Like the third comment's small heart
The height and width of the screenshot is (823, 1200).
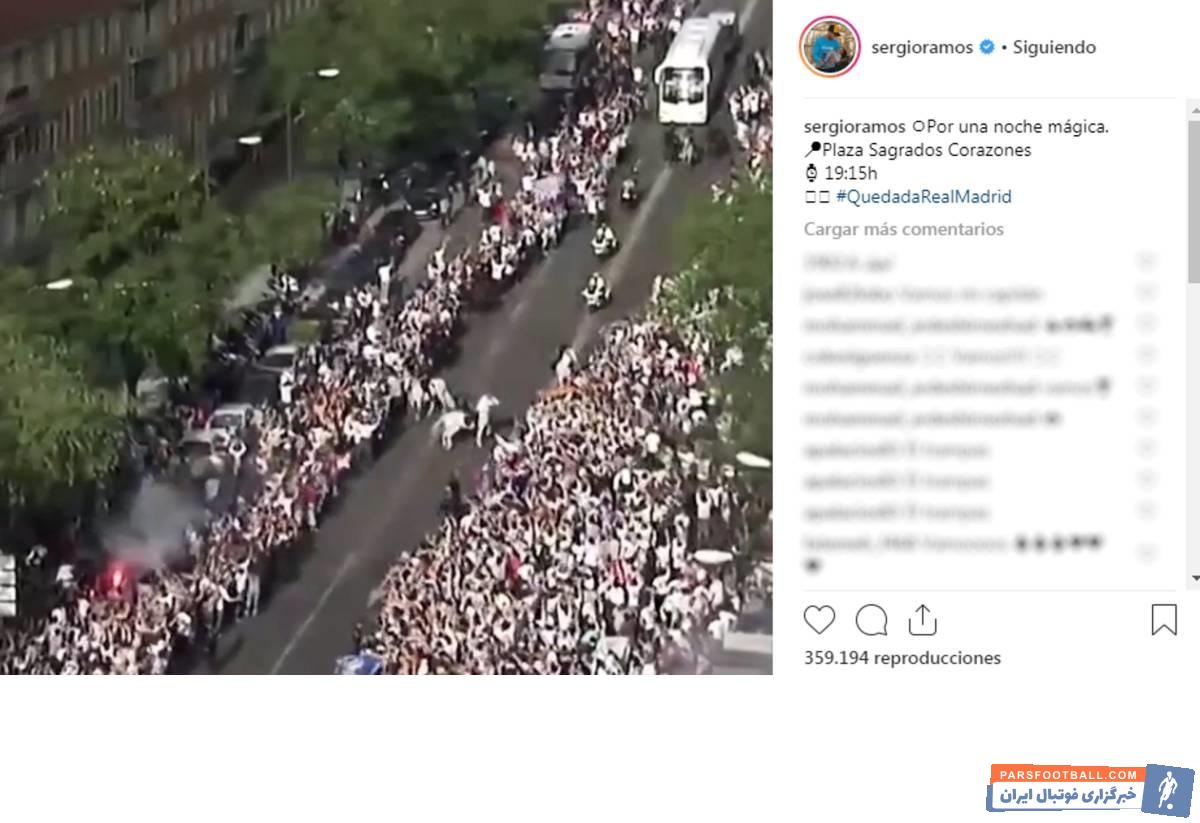pyautogui.click(x=1146, y=325)
